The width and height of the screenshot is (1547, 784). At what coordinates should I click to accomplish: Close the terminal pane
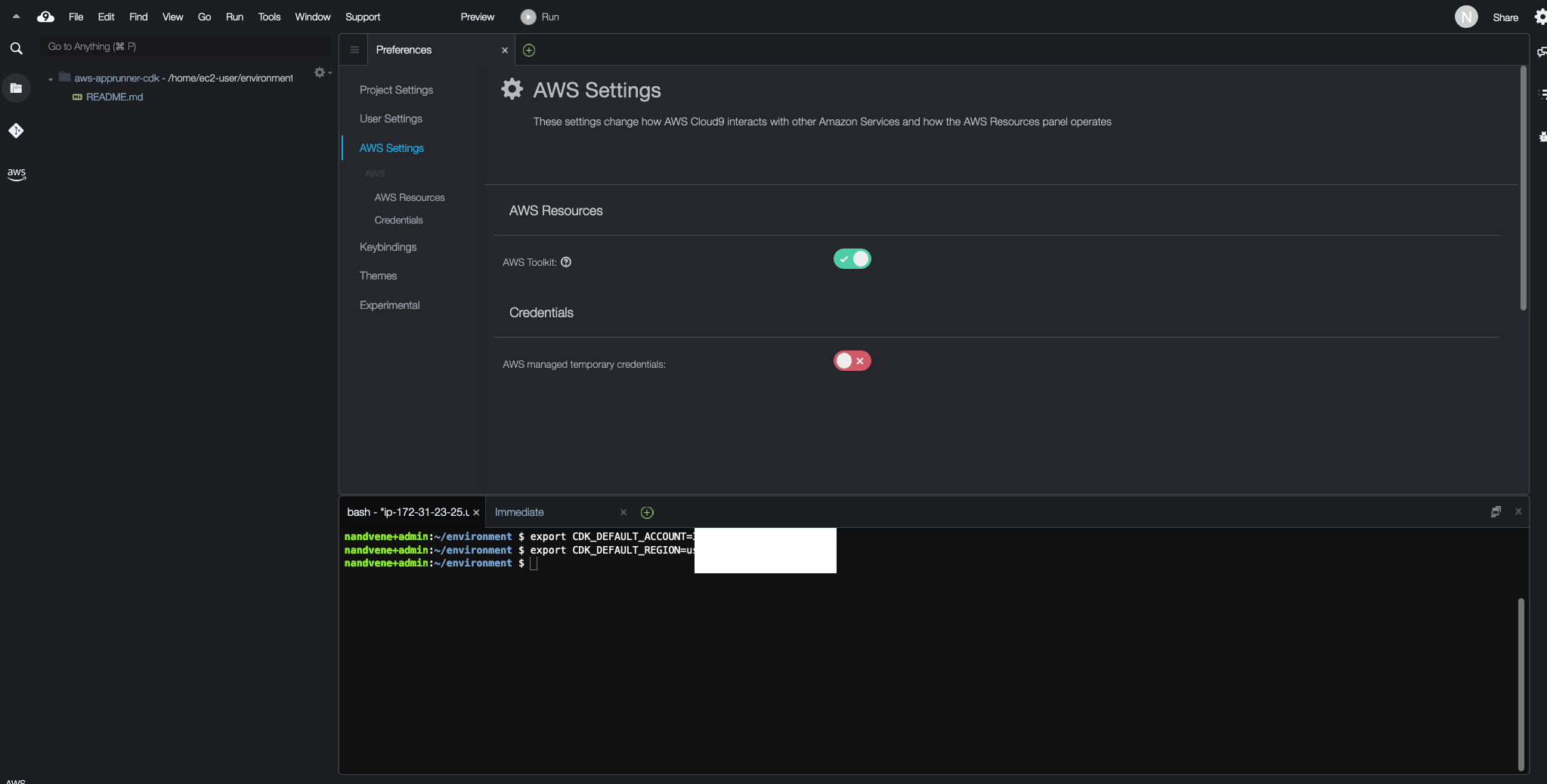tap(1518, 511)
